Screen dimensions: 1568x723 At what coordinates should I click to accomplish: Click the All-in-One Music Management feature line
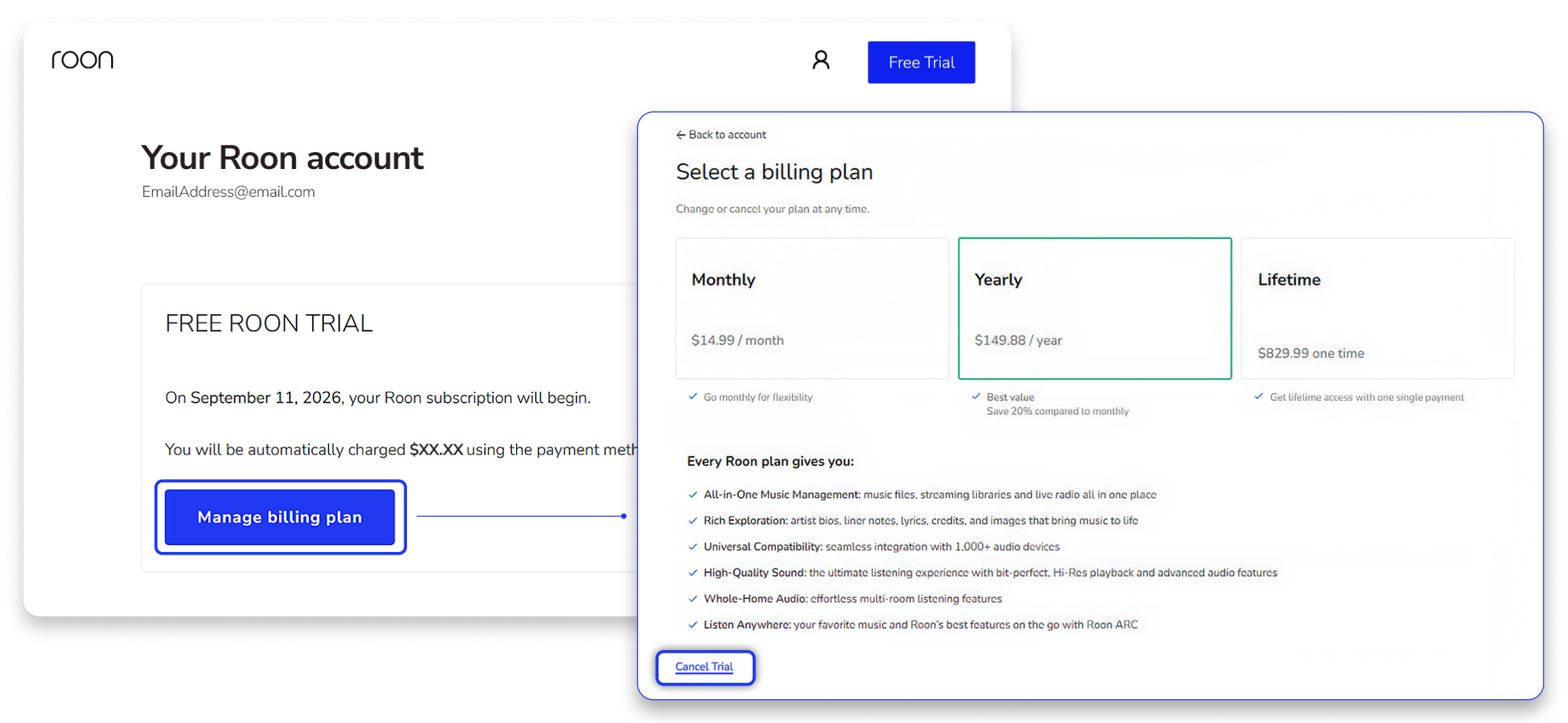[x=930, y=495]
